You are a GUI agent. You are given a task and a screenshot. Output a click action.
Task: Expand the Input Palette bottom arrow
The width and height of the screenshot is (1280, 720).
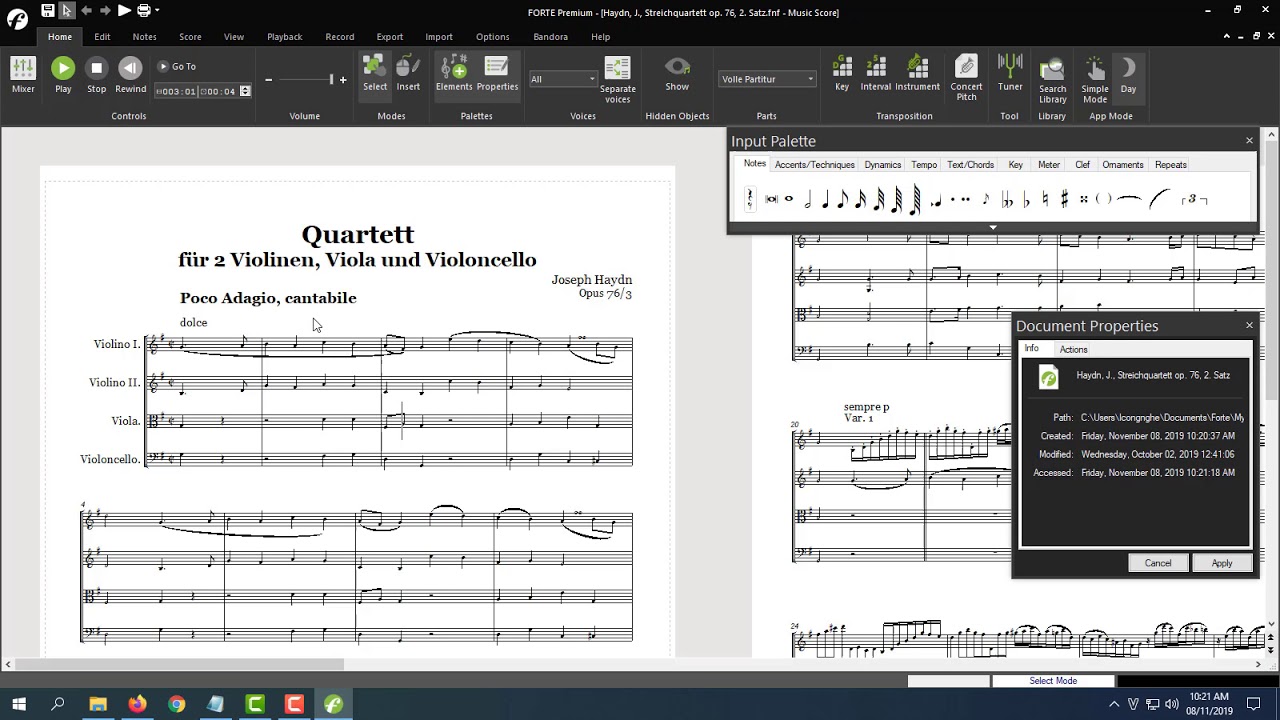click(993, 228)
